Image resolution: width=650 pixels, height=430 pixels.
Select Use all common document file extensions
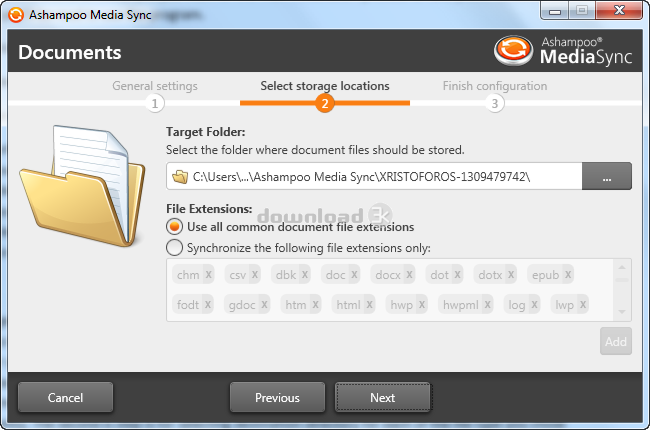[174, 227]
